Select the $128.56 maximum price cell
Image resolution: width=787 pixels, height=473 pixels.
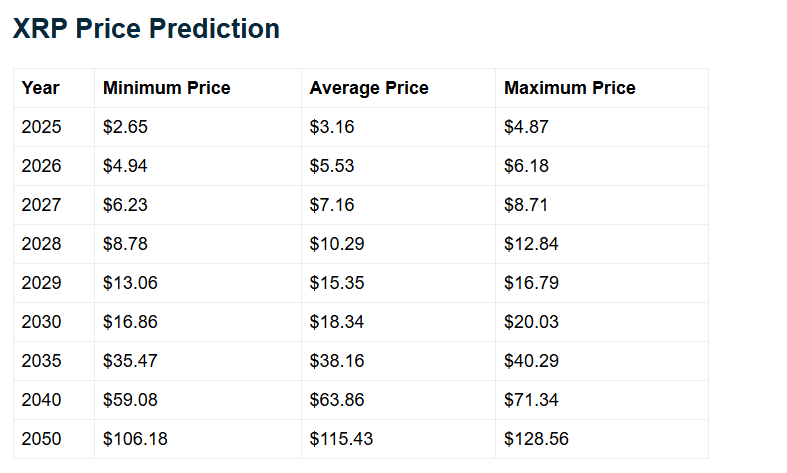click(x=536, y=439)
